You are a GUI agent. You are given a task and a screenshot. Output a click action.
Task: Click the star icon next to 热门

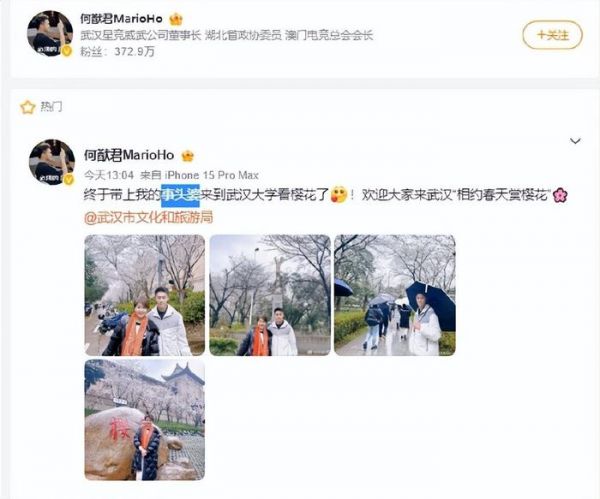(x=28, y=107)
